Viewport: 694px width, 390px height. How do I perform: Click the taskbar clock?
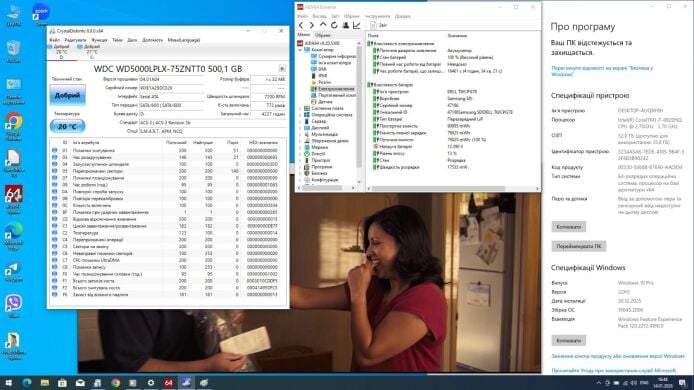662,382
